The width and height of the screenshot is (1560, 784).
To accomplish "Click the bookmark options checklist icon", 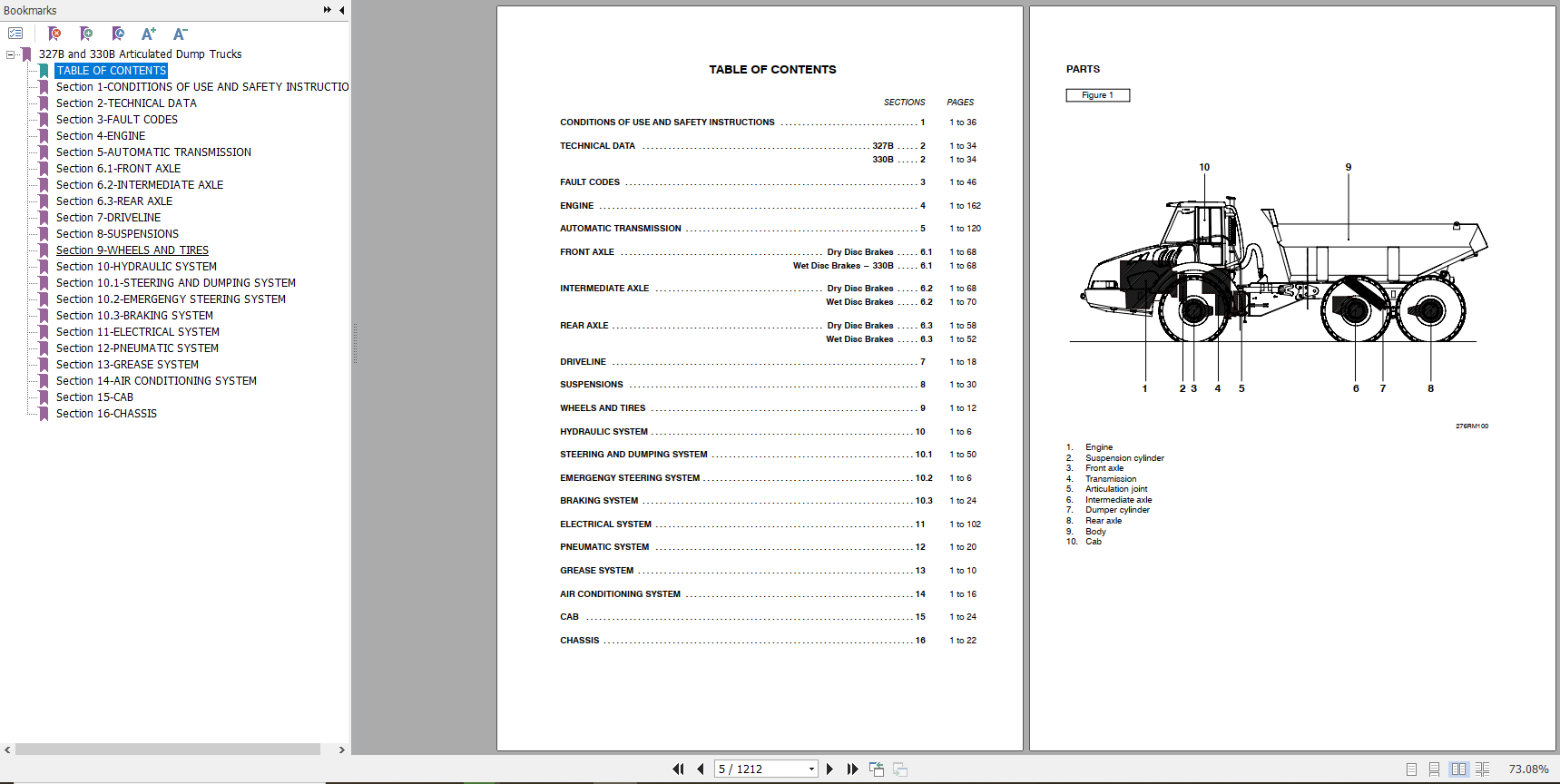I will point(15,34).
